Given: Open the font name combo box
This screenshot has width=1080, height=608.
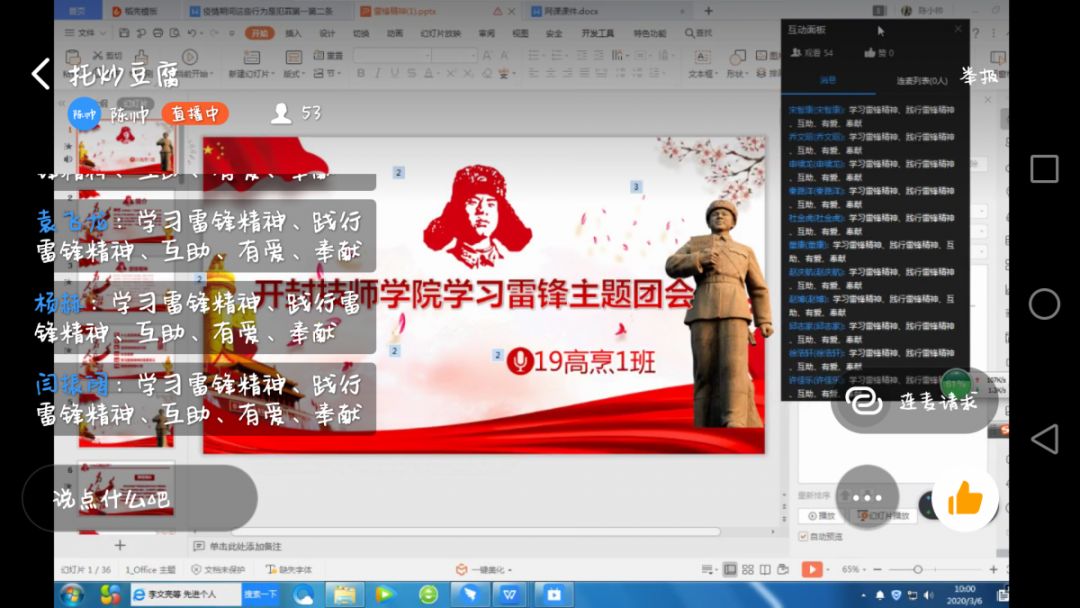Looking at the screenshot, I should [393, 55].
